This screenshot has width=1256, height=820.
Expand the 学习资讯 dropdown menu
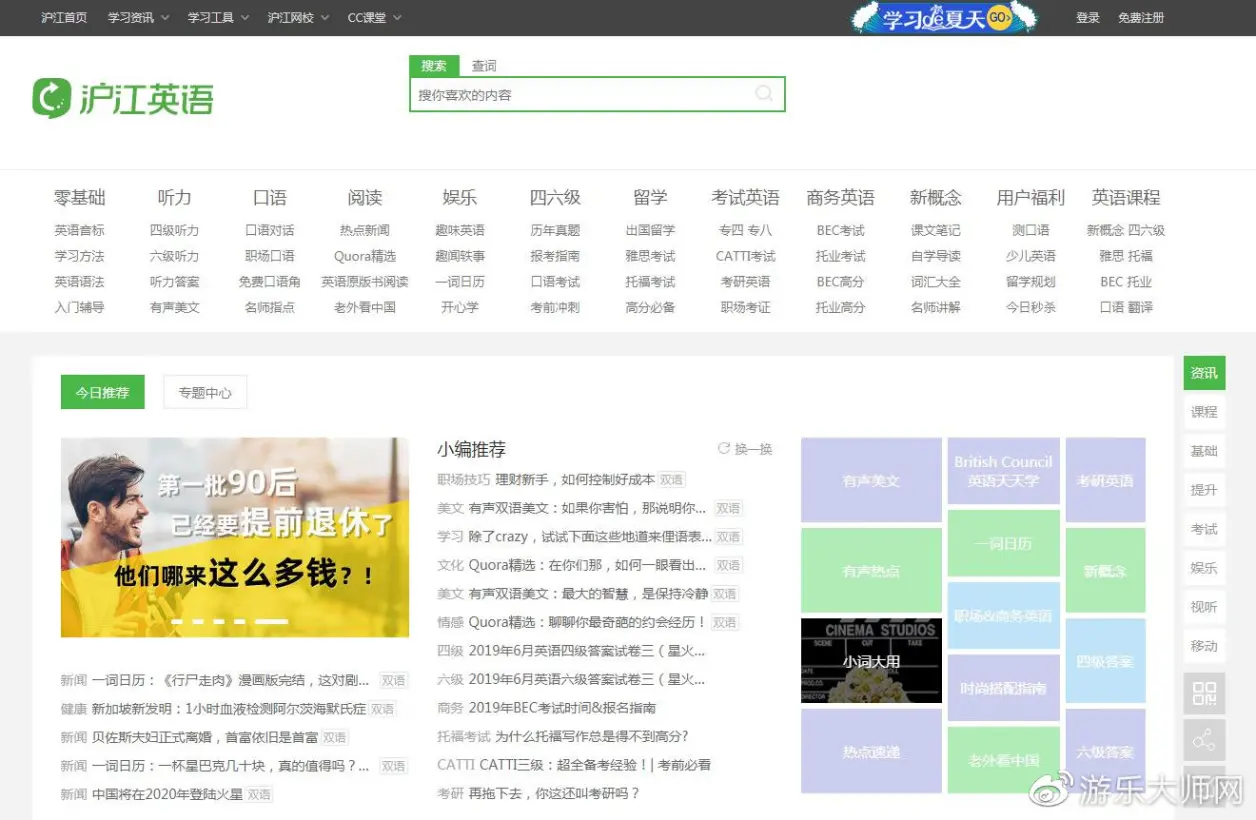coord(139,18)
